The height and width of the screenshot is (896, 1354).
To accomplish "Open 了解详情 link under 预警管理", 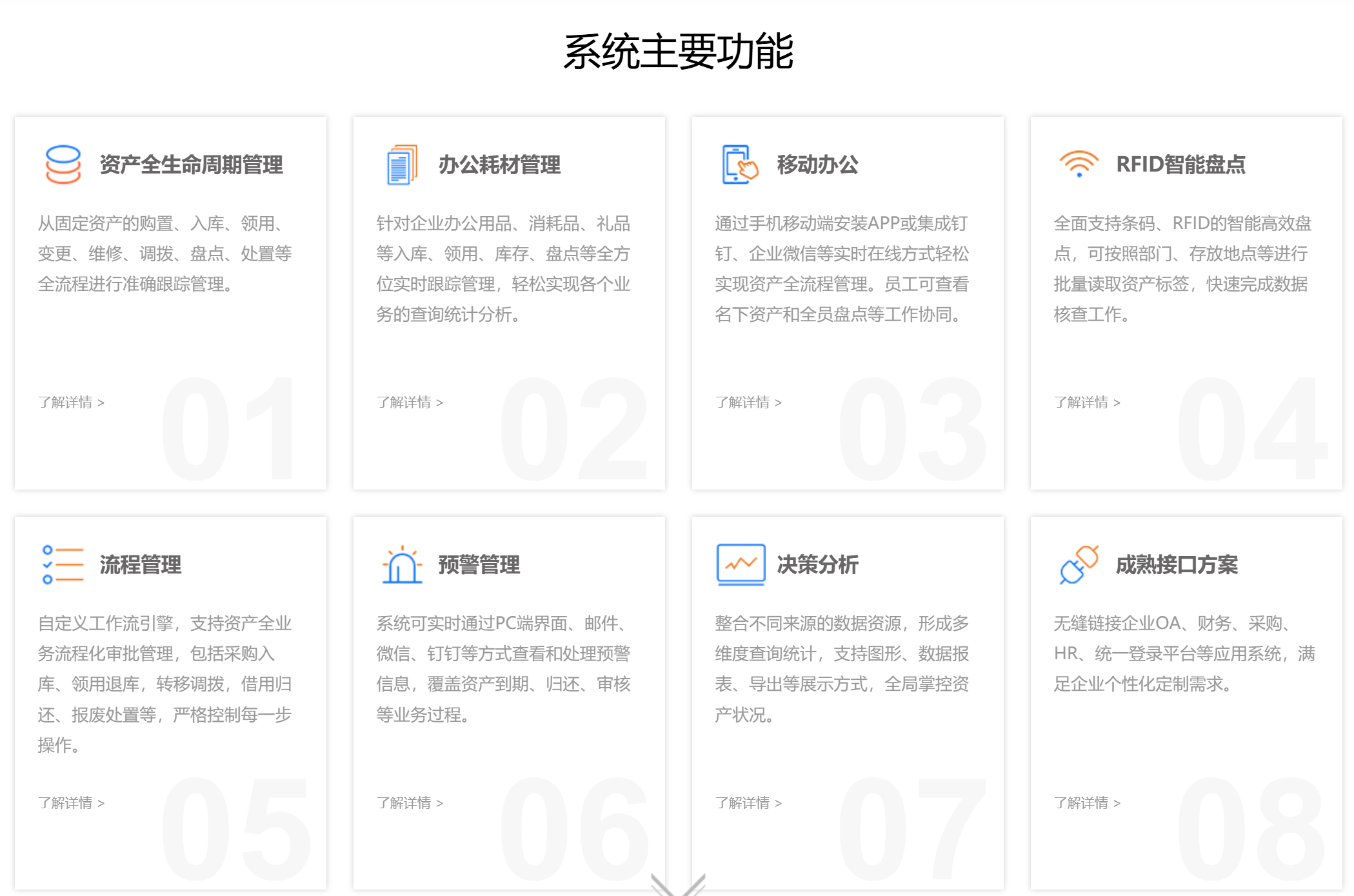I will (410, 803).
